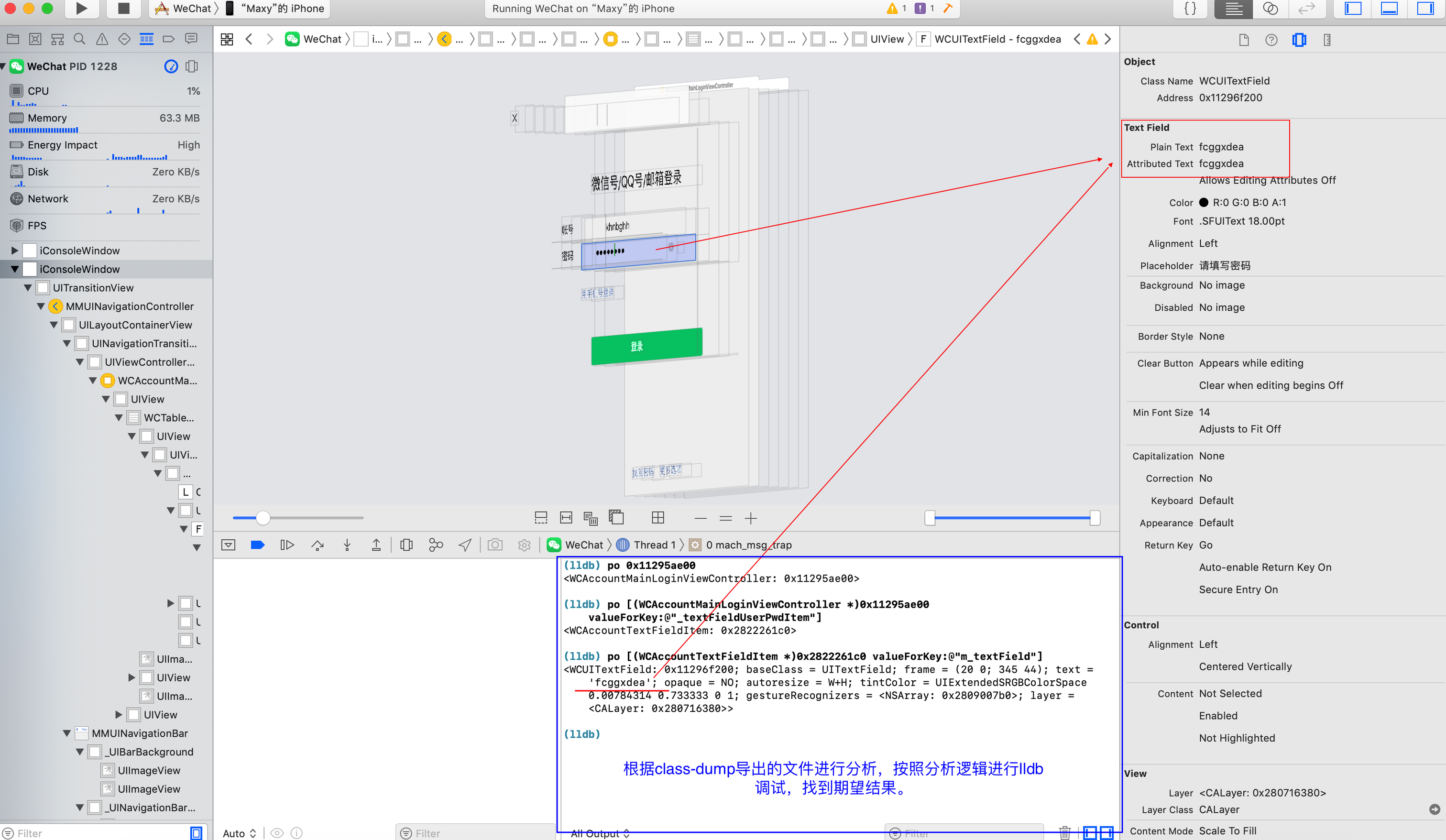Viewport: 1446px width, 840px height.
Task: Click the trash icon to clear console
Action: (1064, 832)
